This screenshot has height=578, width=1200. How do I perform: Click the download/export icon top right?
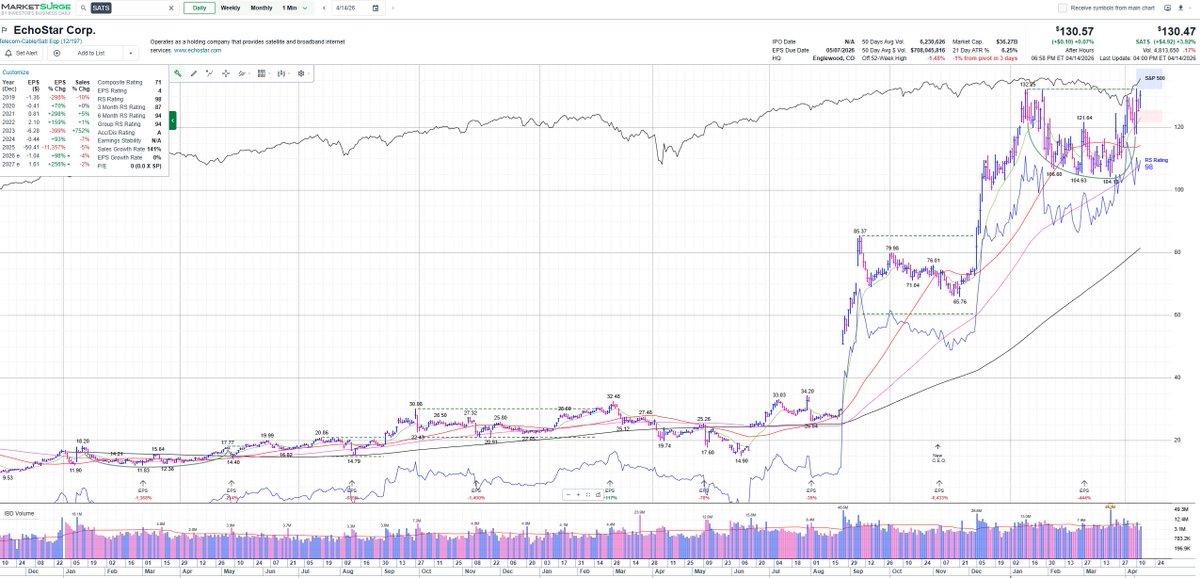1181,8
